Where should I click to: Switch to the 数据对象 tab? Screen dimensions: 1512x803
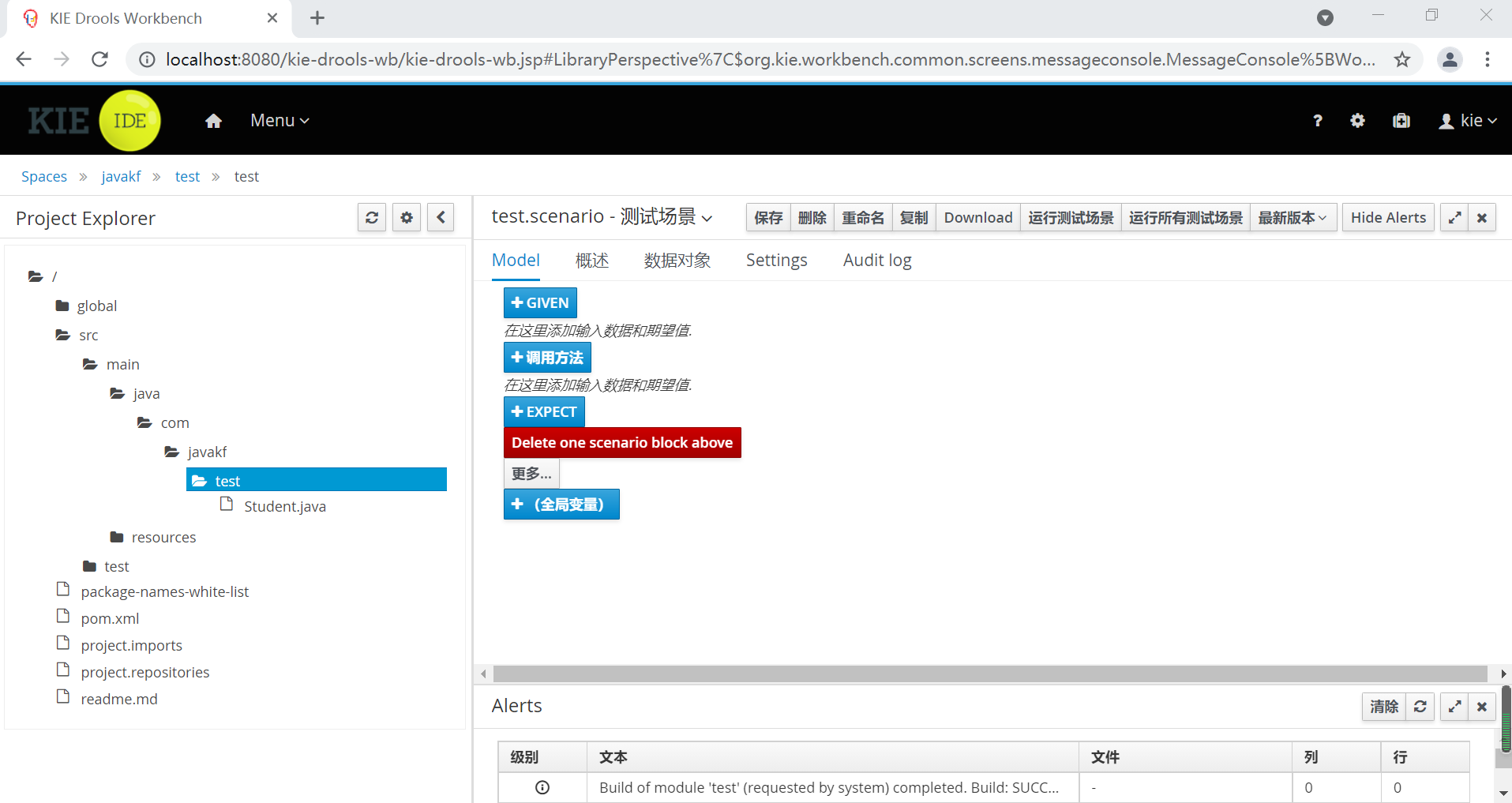677,260
